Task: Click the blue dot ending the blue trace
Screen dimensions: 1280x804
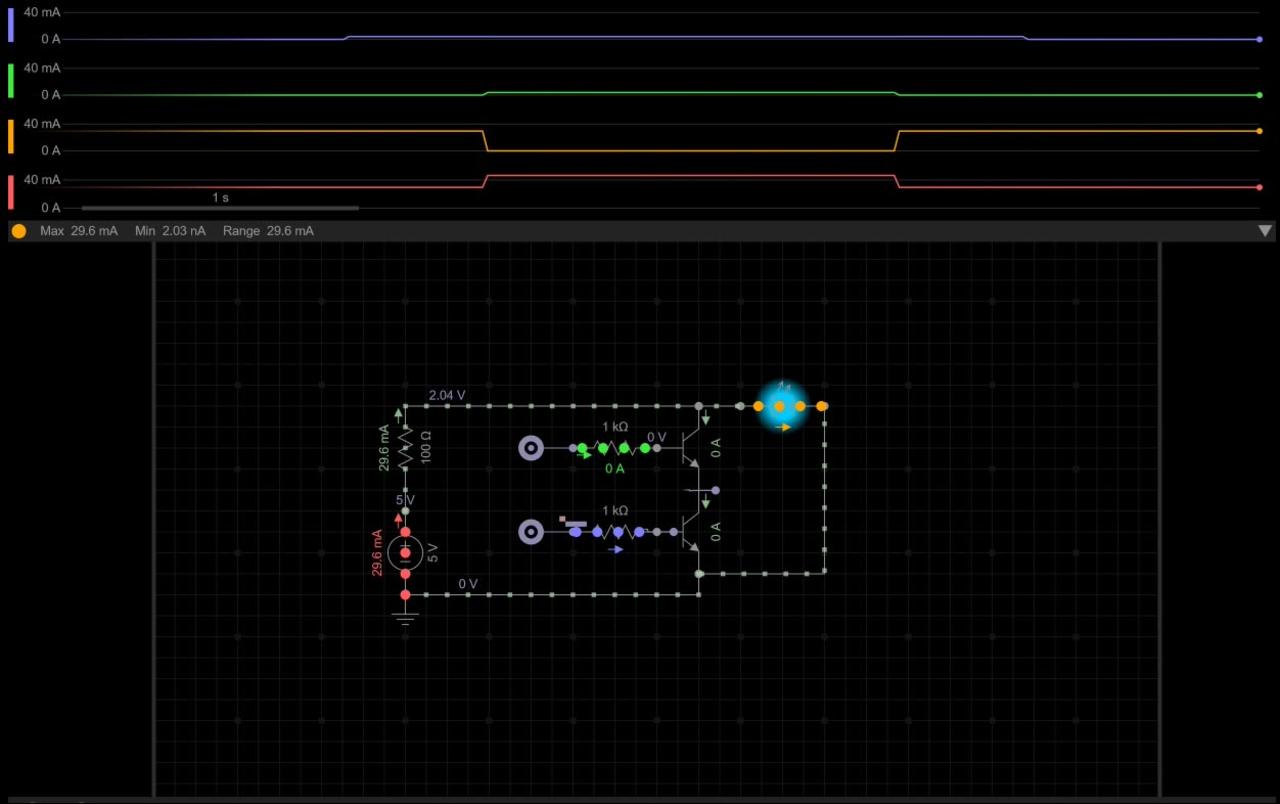Action: pos(1259,39)
